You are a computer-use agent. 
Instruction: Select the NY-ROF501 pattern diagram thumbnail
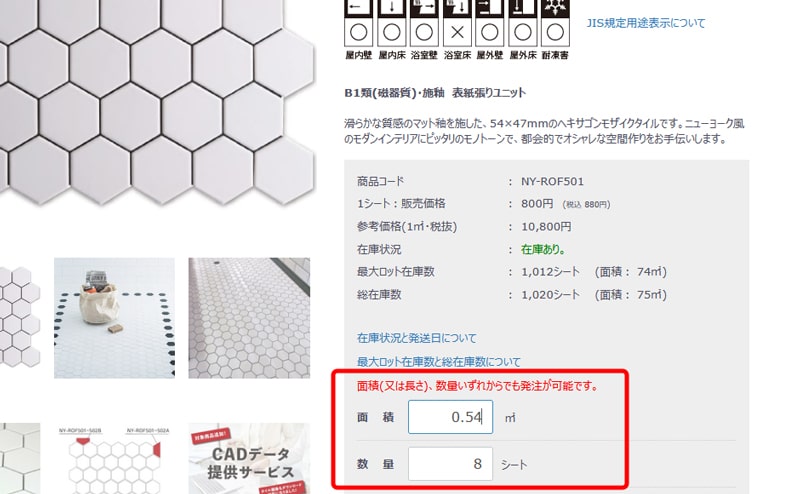(114, 458)
